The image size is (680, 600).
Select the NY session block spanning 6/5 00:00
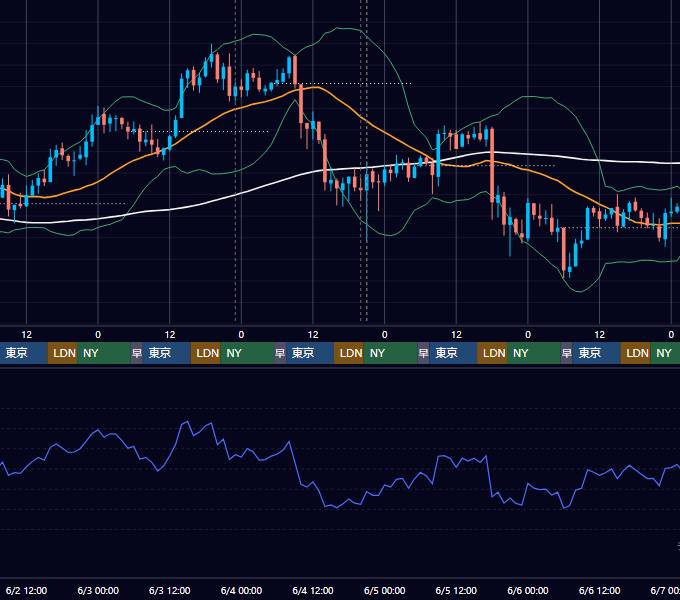[390, 353]
